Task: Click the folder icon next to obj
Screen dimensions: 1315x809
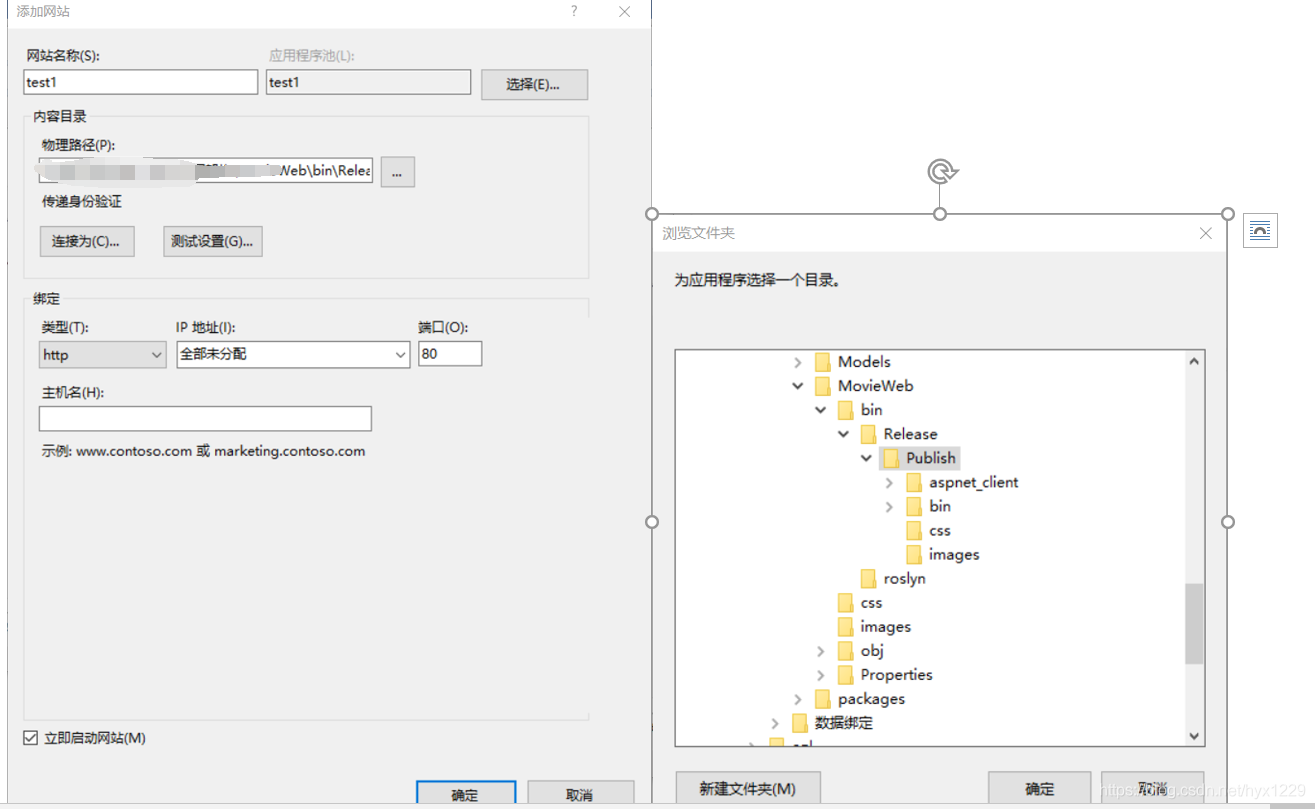Action: tap(845, 651)
